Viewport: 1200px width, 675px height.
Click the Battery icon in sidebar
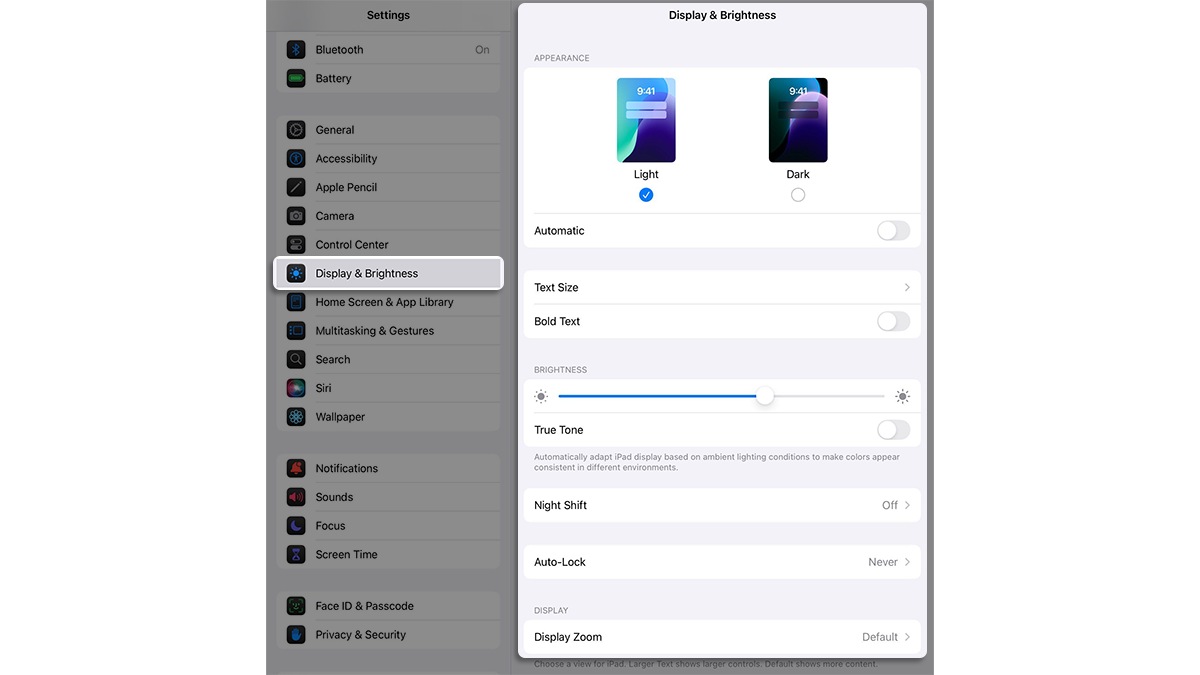point(296,78)
